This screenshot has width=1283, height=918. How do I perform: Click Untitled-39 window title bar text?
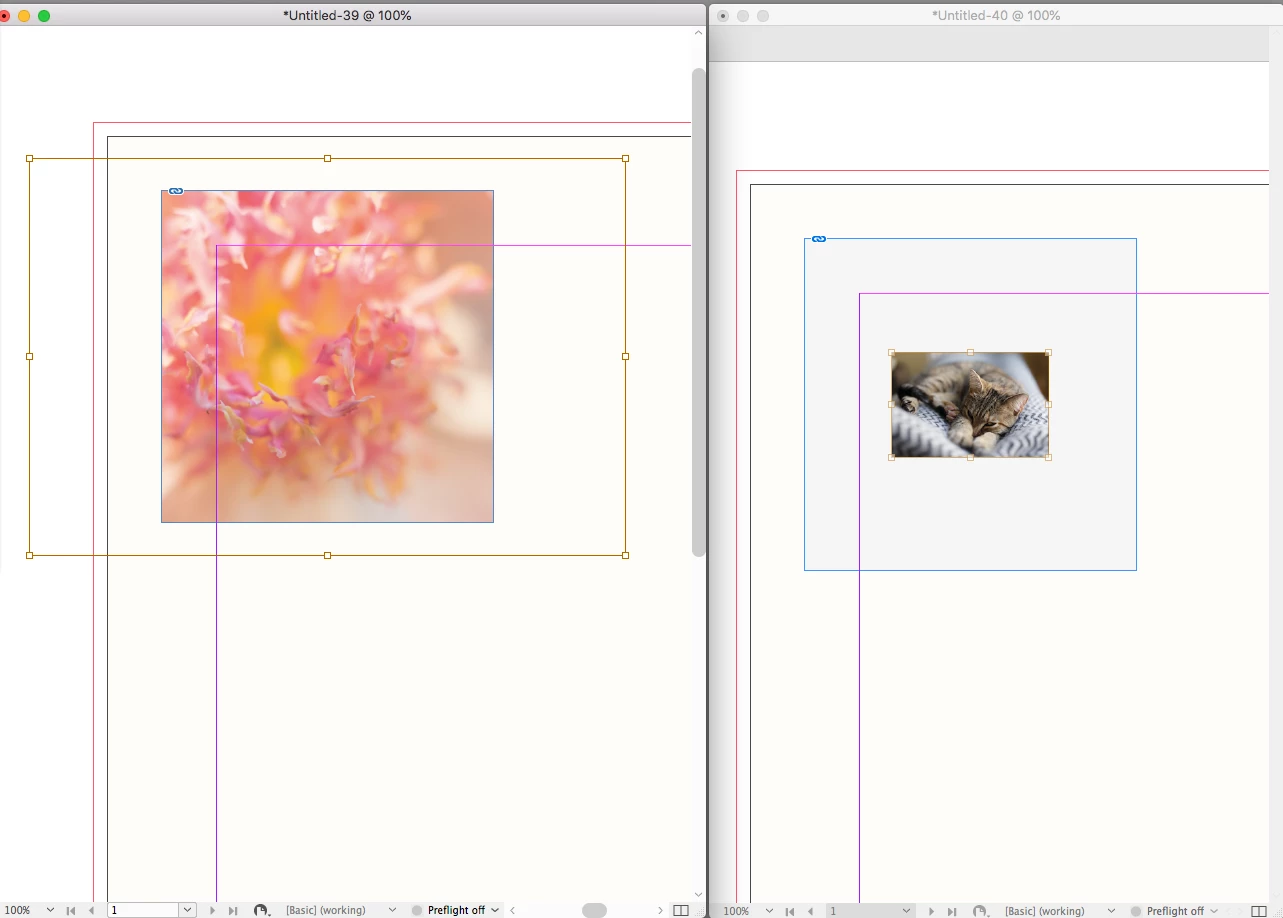[347, 15]
